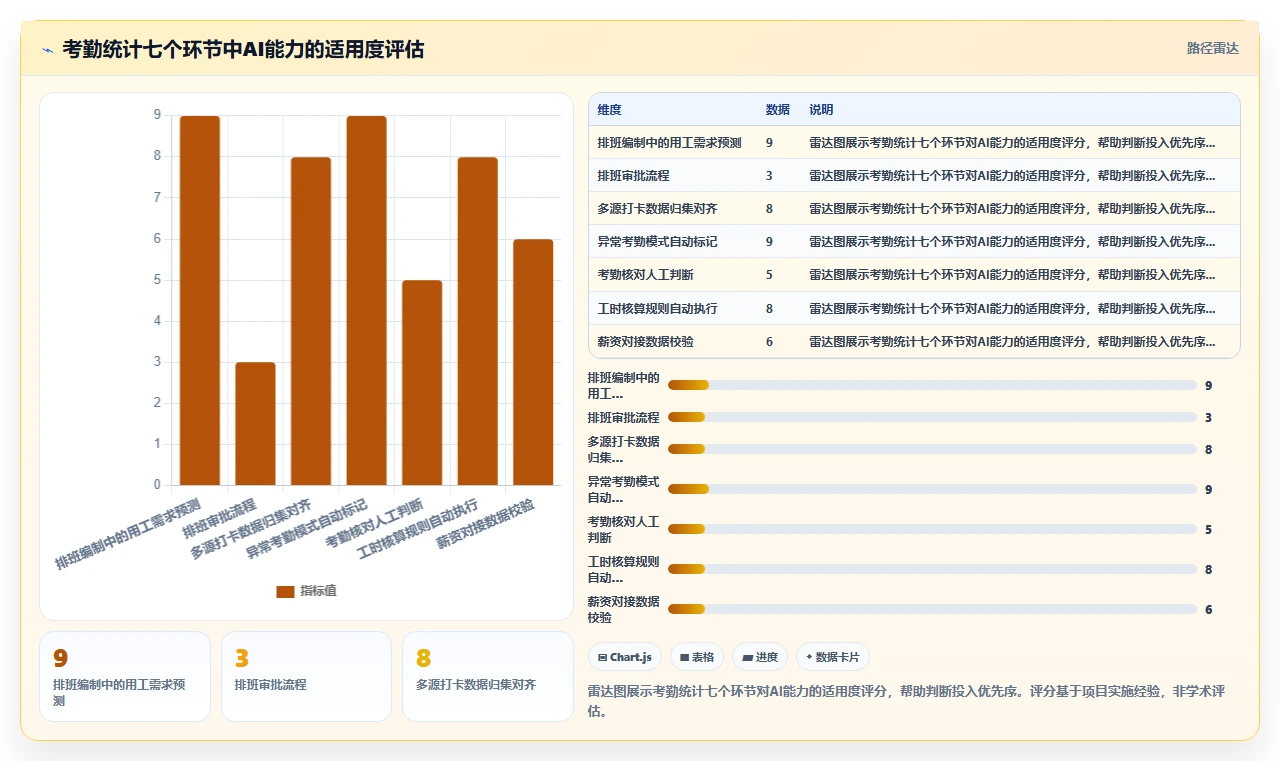
Task: Click the chart legend label 指标值
Action: [318, 591]
